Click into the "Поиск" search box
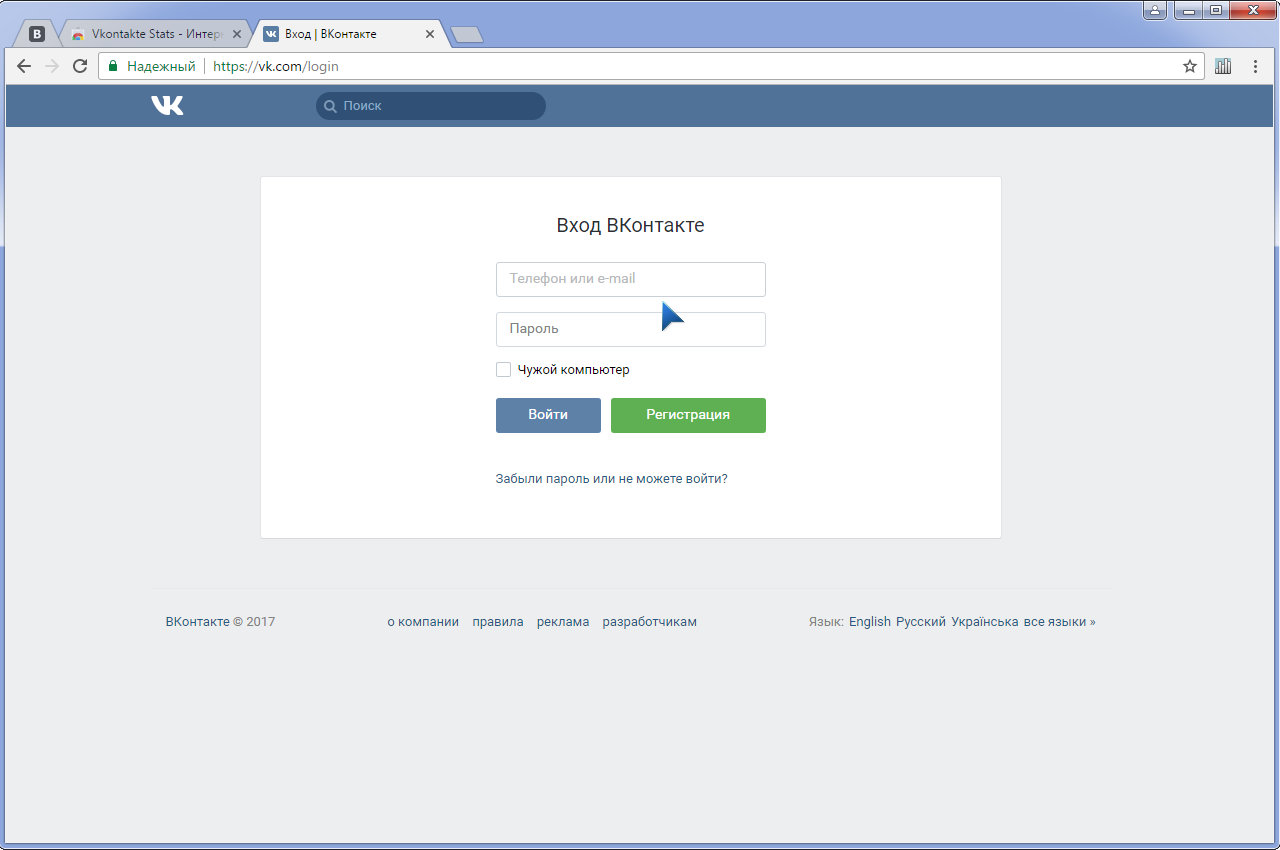This screenshot has width=1280, height=850. [440, 106]
